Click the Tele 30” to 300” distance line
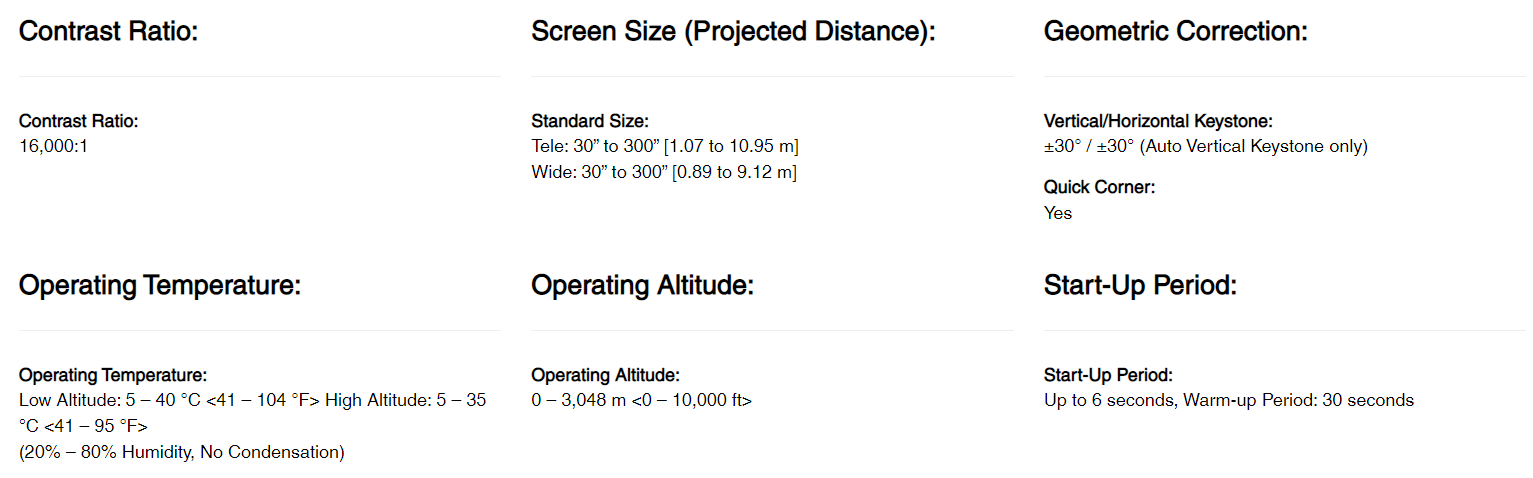The width and height of the screenshot is (1533, 478). pos(664,146)
